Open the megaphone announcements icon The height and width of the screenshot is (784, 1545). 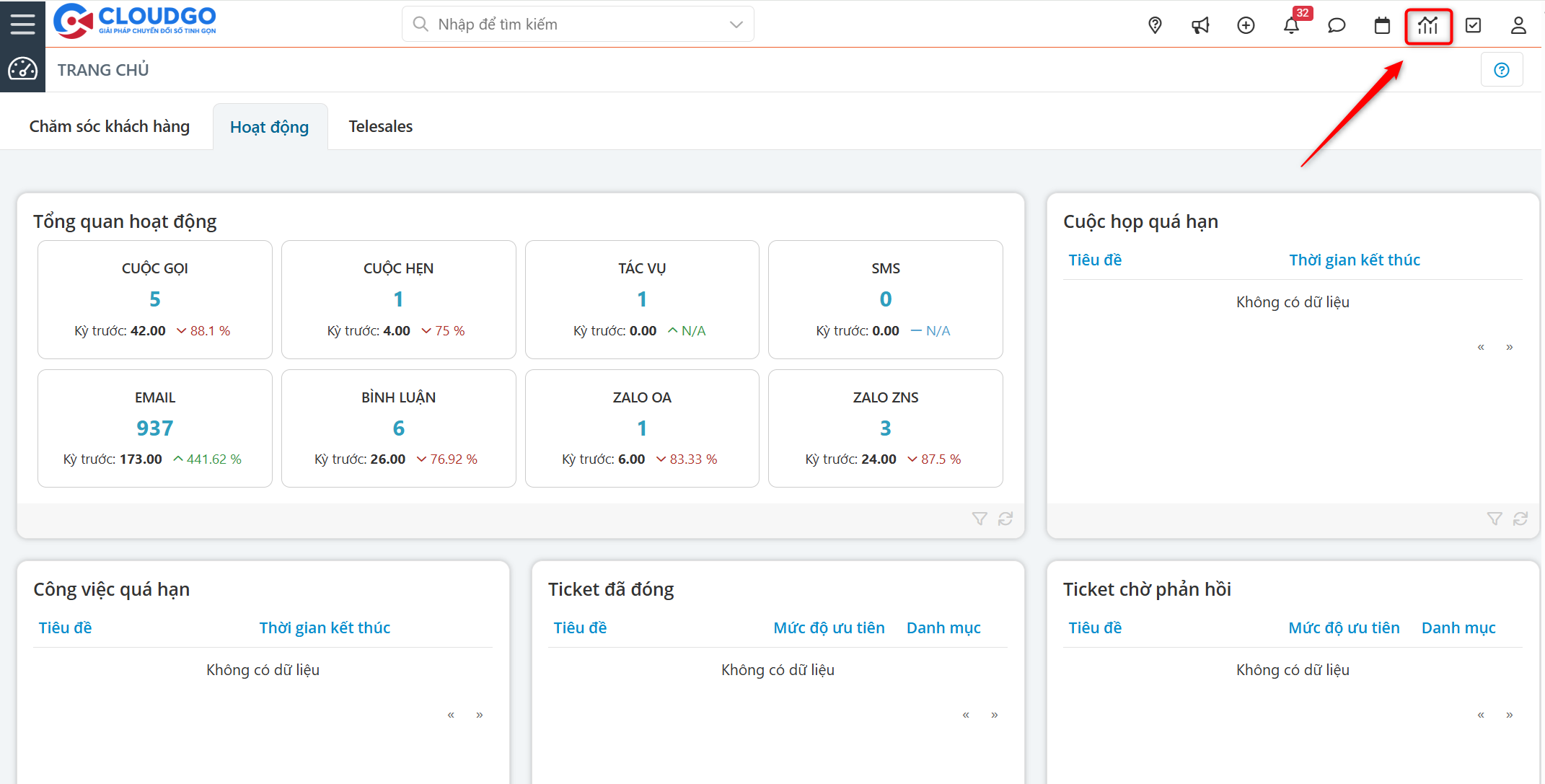pyautogui.click(x=1200, y=25)
